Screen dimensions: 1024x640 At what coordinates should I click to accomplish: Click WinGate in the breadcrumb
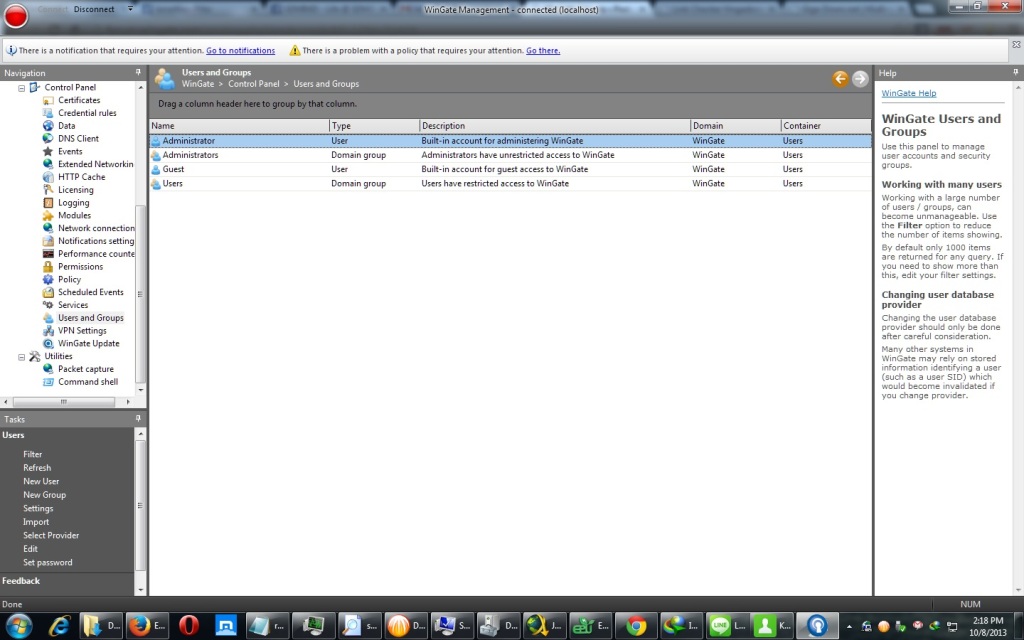198,84
